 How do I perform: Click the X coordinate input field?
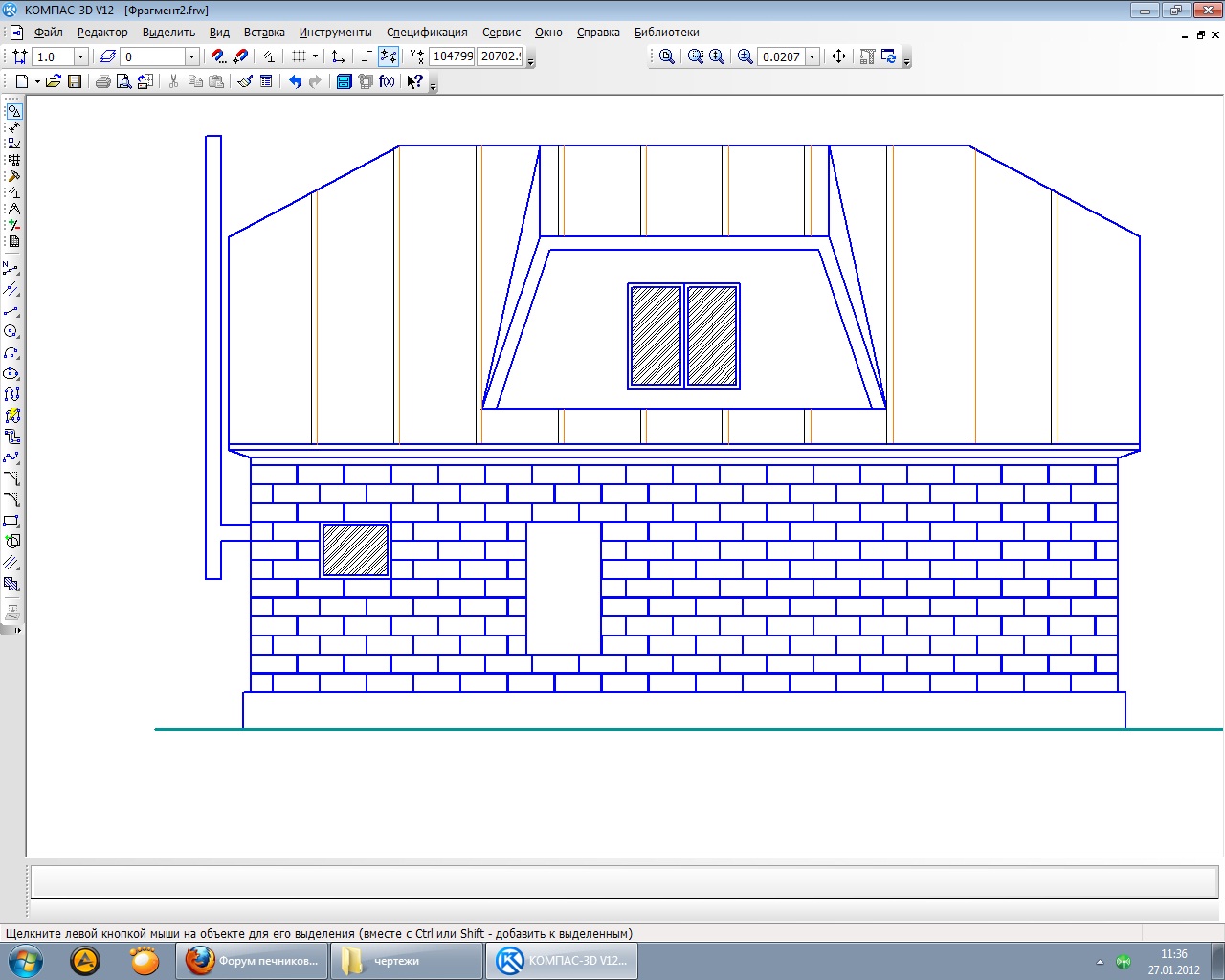453,56
